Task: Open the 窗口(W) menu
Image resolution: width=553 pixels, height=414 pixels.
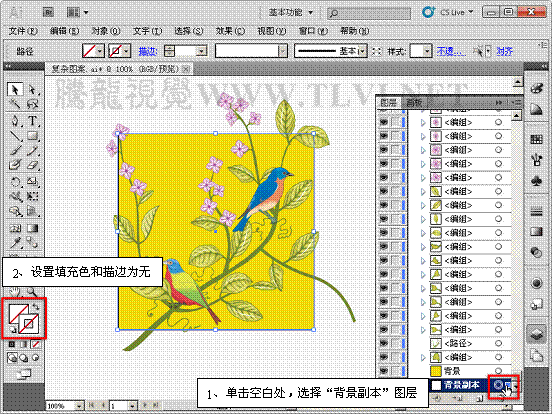Action: point(313,31)
